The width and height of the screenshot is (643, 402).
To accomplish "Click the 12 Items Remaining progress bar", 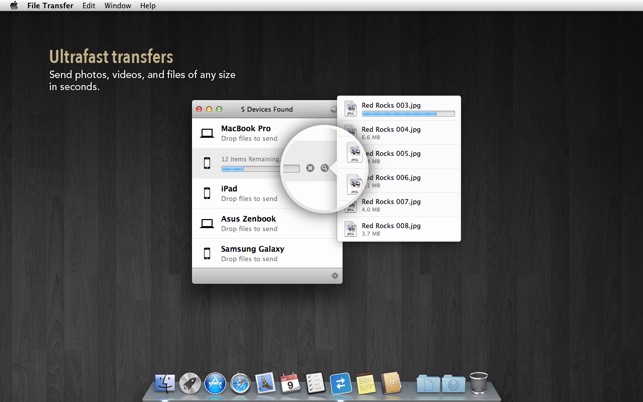I will (x=260, y=169).
